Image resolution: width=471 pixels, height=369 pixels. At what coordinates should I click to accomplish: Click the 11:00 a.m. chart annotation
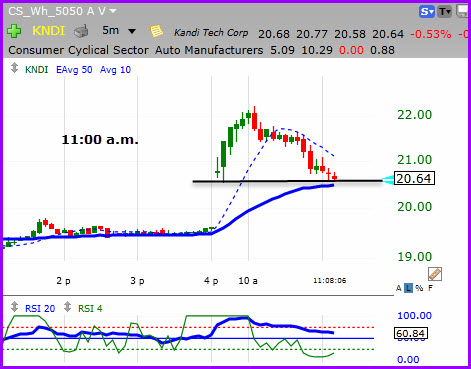[100, 140]
